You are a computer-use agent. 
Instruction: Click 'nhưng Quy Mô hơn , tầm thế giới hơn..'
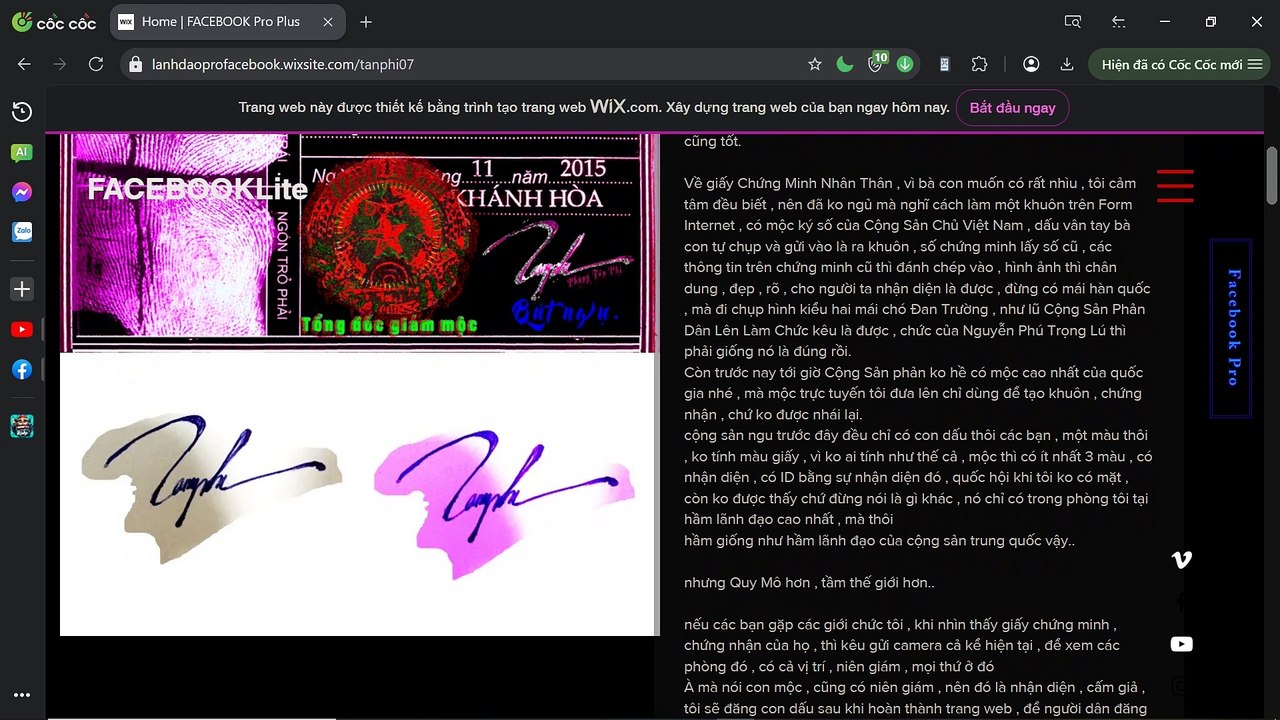(x=809, y=582)
